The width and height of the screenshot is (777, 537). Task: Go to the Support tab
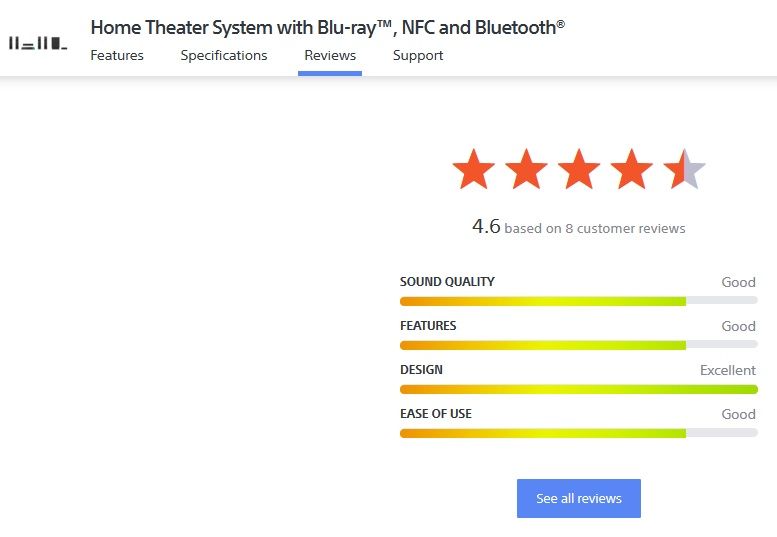(418, 55)
